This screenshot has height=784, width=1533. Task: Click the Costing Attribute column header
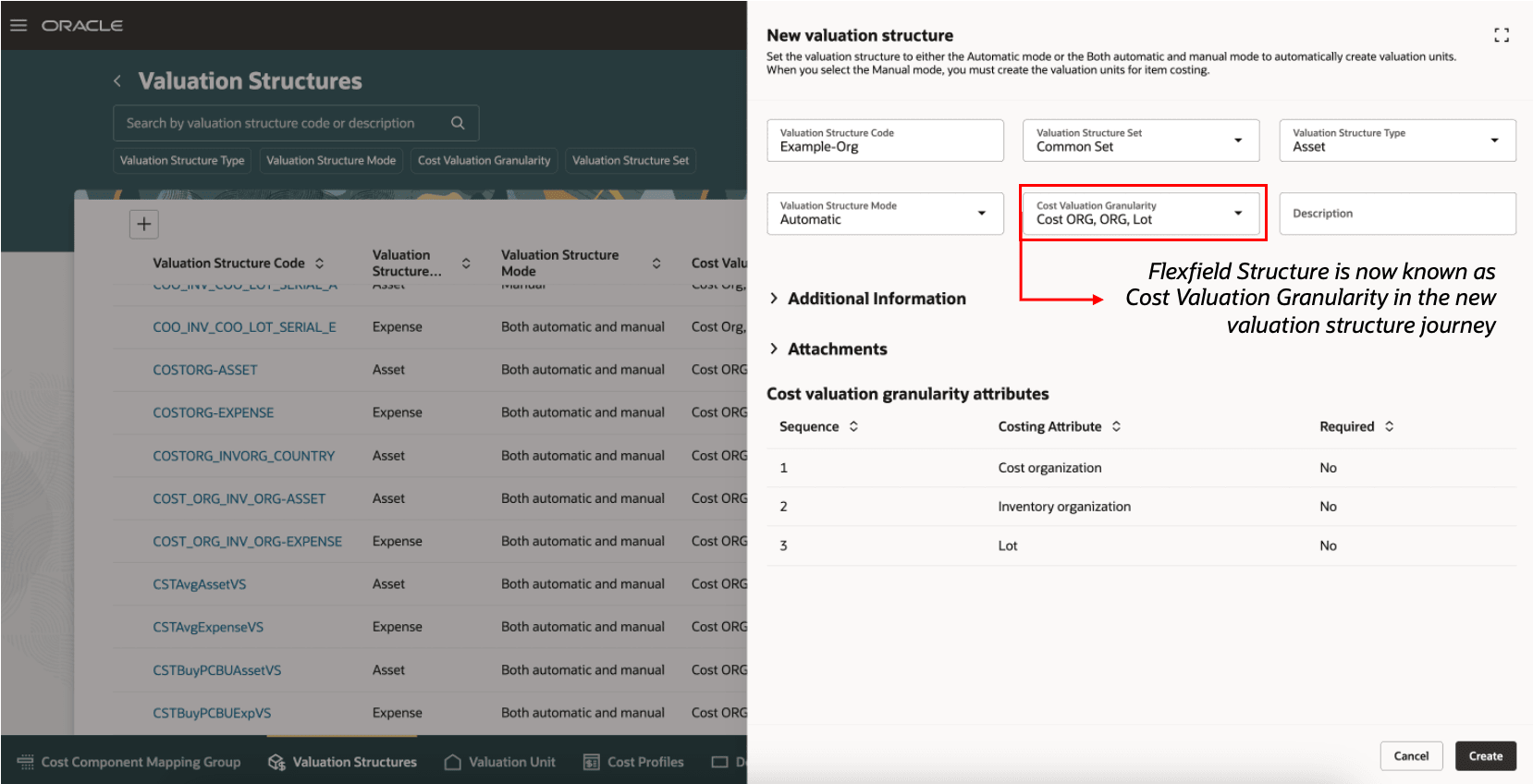coord(1049,426)
